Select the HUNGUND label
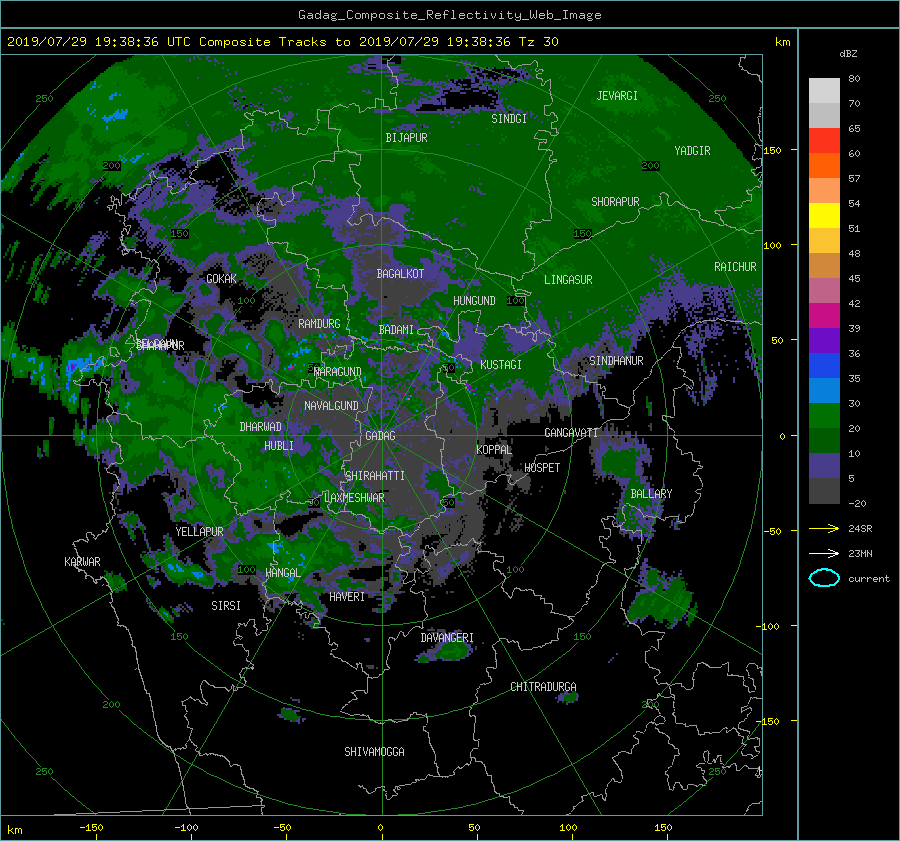This screenshot has height=841, width=900. click(474, 301)
